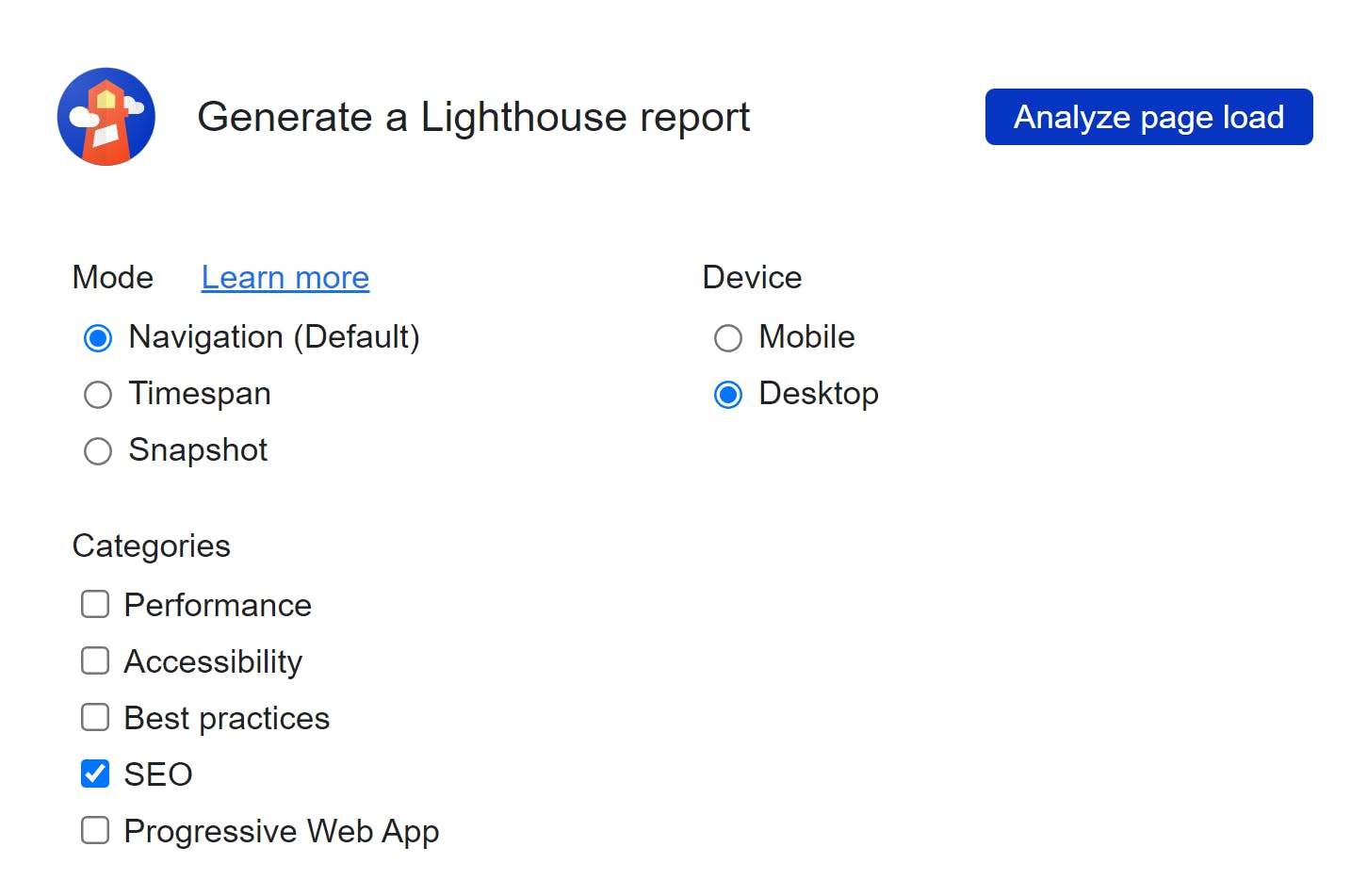Tick the Best practices checkbox

[x=95, y=717]
